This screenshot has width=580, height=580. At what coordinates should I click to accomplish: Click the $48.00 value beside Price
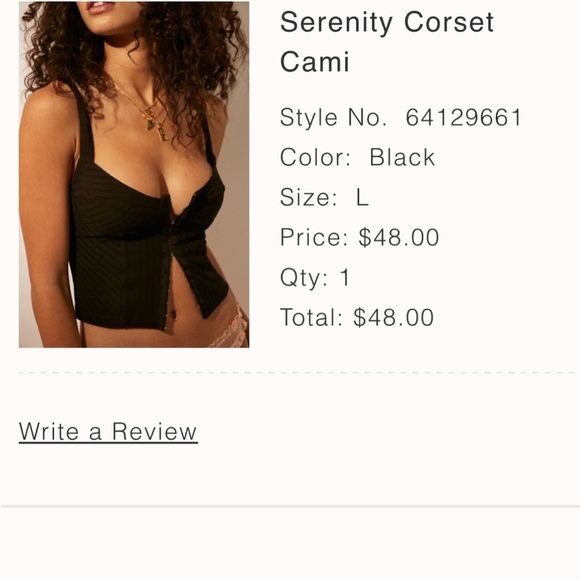pyautogui.click(x=399, y=237)
